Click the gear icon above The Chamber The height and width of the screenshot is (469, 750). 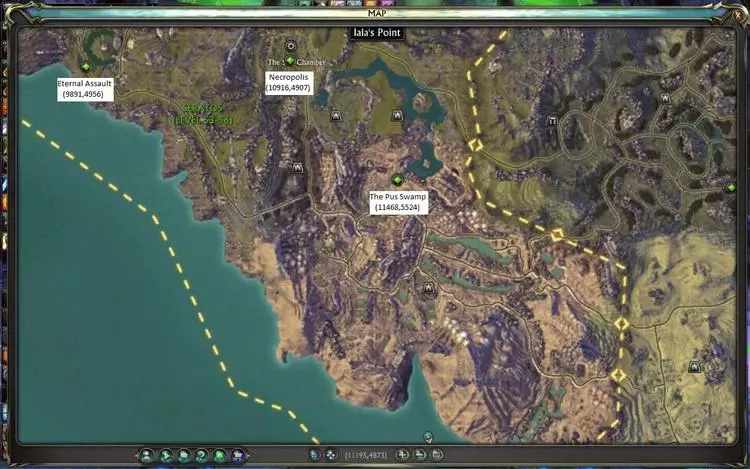pyautogui.click(x=290, y=46)
